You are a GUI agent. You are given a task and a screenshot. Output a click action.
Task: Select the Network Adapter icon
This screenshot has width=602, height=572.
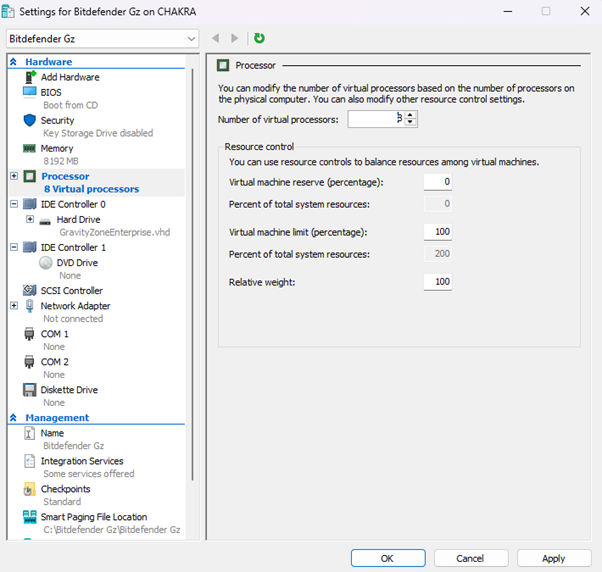(29, 306)
